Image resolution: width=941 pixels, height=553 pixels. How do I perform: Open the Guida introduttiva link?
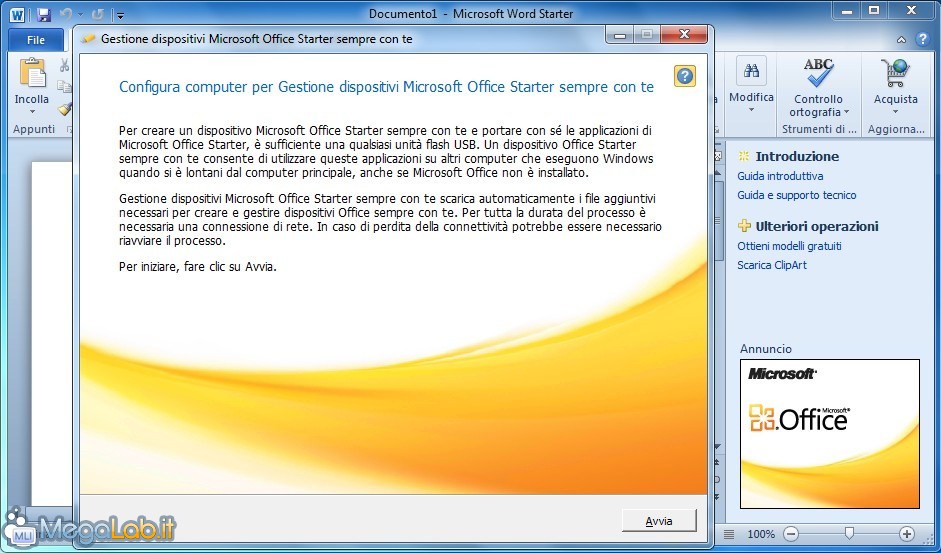780,176
